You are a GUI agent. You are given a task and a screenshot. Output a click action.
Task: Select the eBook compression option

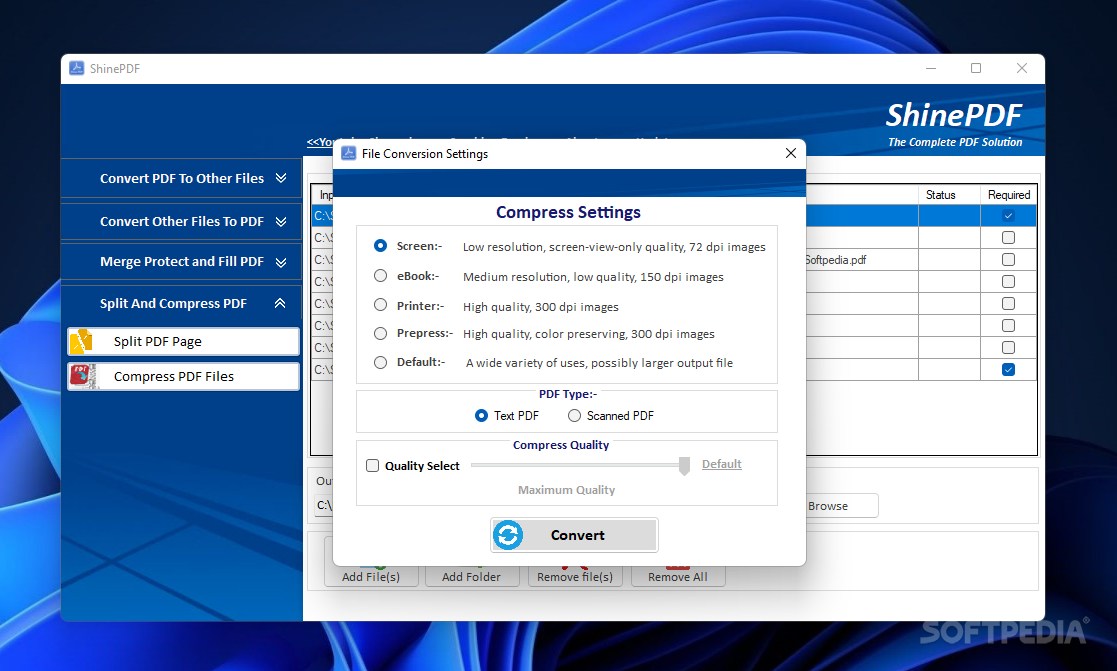380,276
